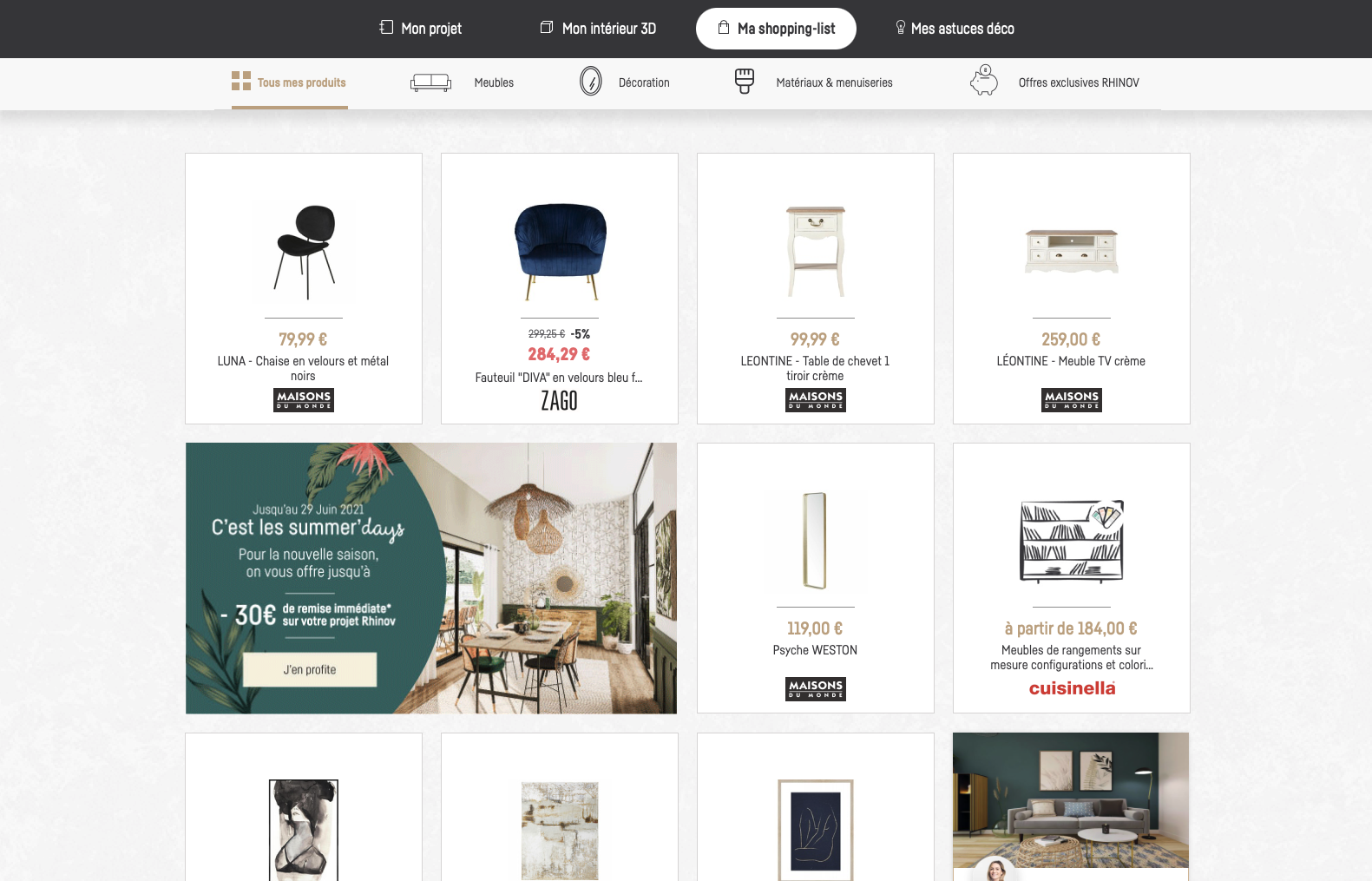Open the Ma shopping-list tab
This screenshot has width=1372, height=881.
pyautogui.click(x=776, y=29)
